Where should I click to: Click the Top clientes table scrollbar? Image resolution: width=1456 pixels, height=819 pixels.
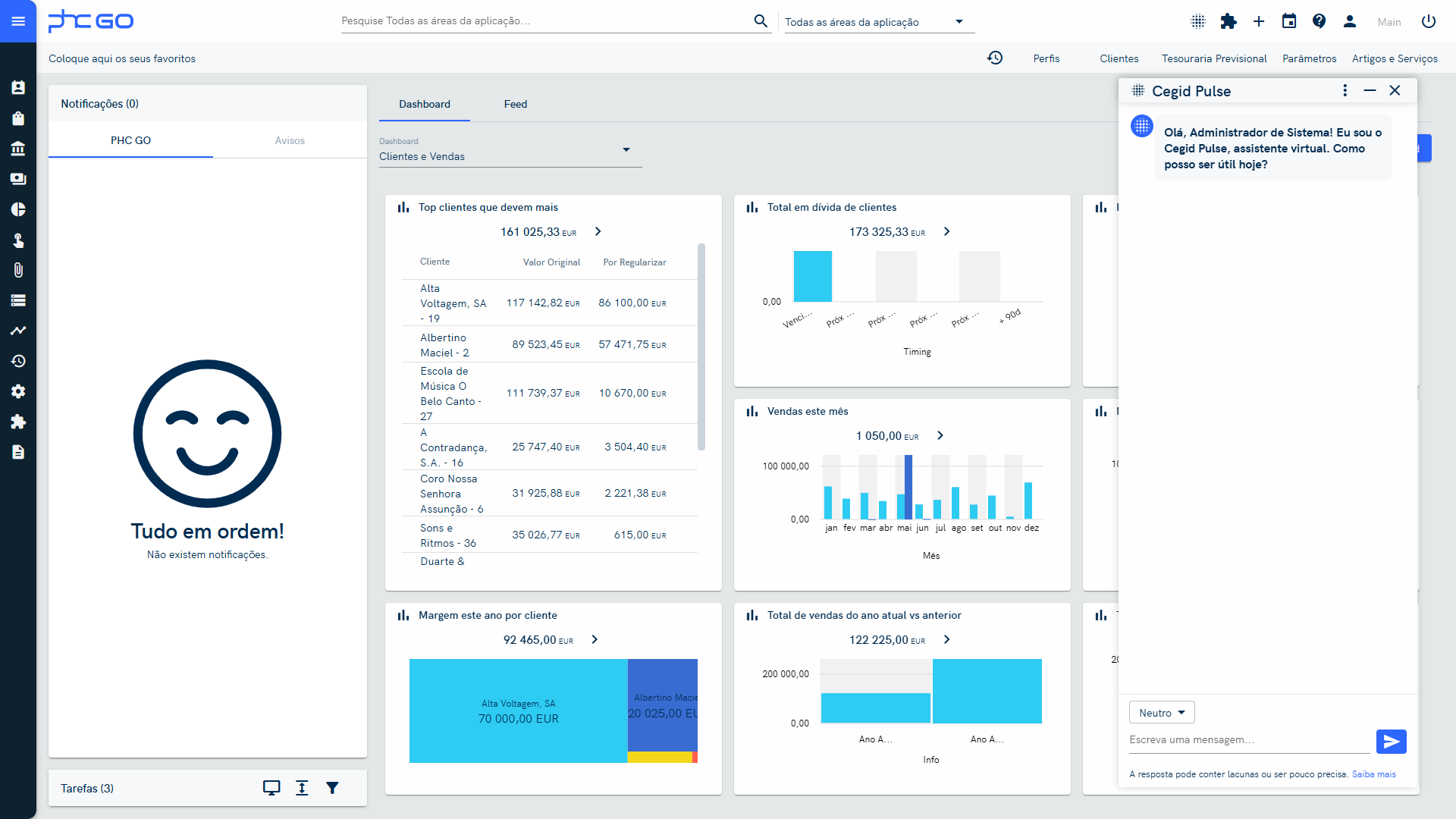tap(701, 347)
